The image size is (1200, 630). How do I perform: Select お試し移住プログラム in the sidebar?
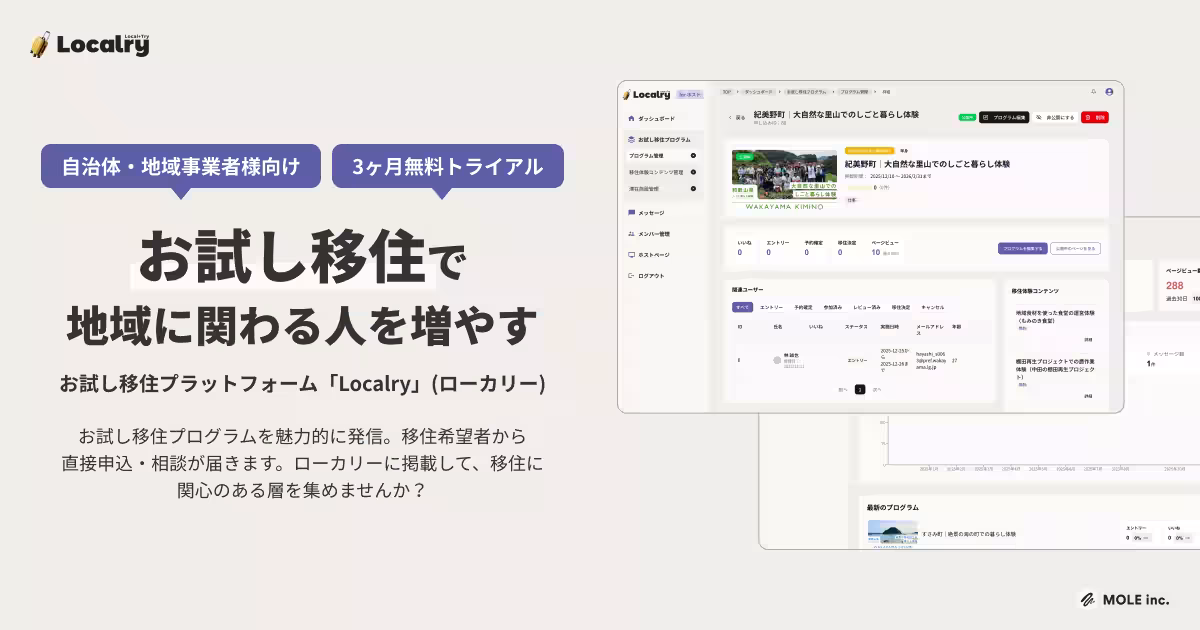662,138
